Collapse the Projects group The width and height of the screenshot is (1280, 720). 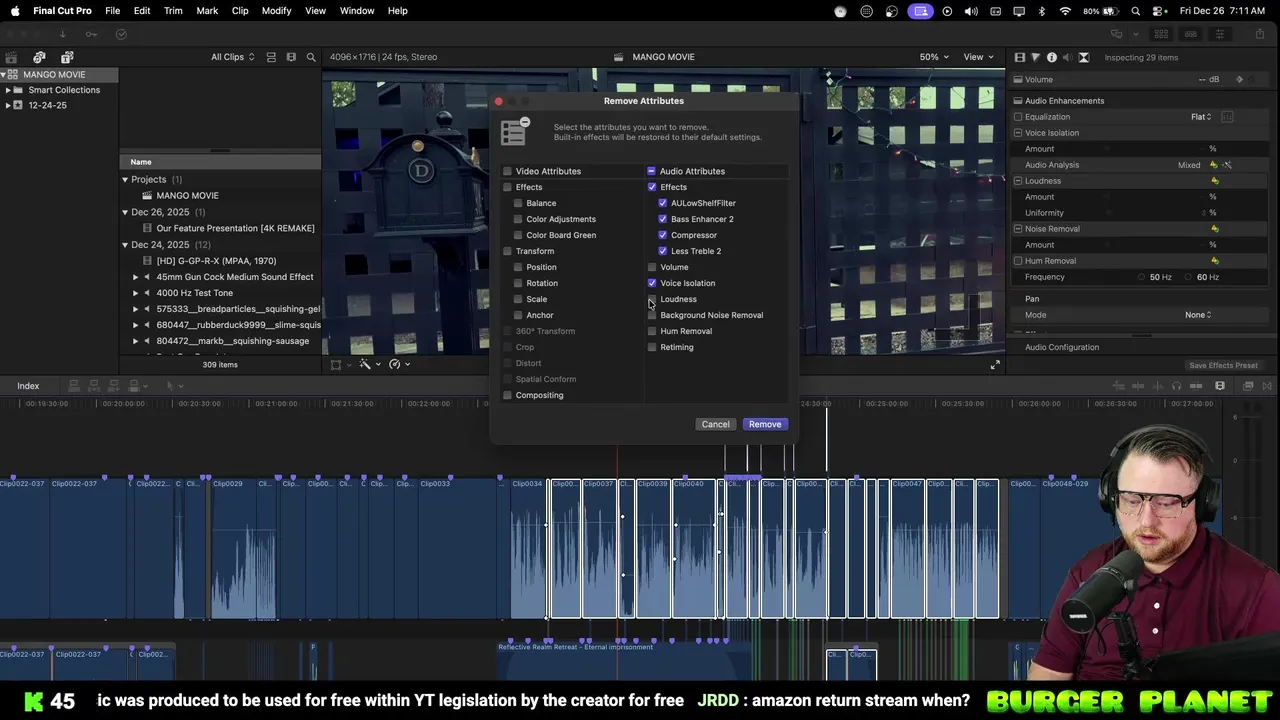(125, 180)
